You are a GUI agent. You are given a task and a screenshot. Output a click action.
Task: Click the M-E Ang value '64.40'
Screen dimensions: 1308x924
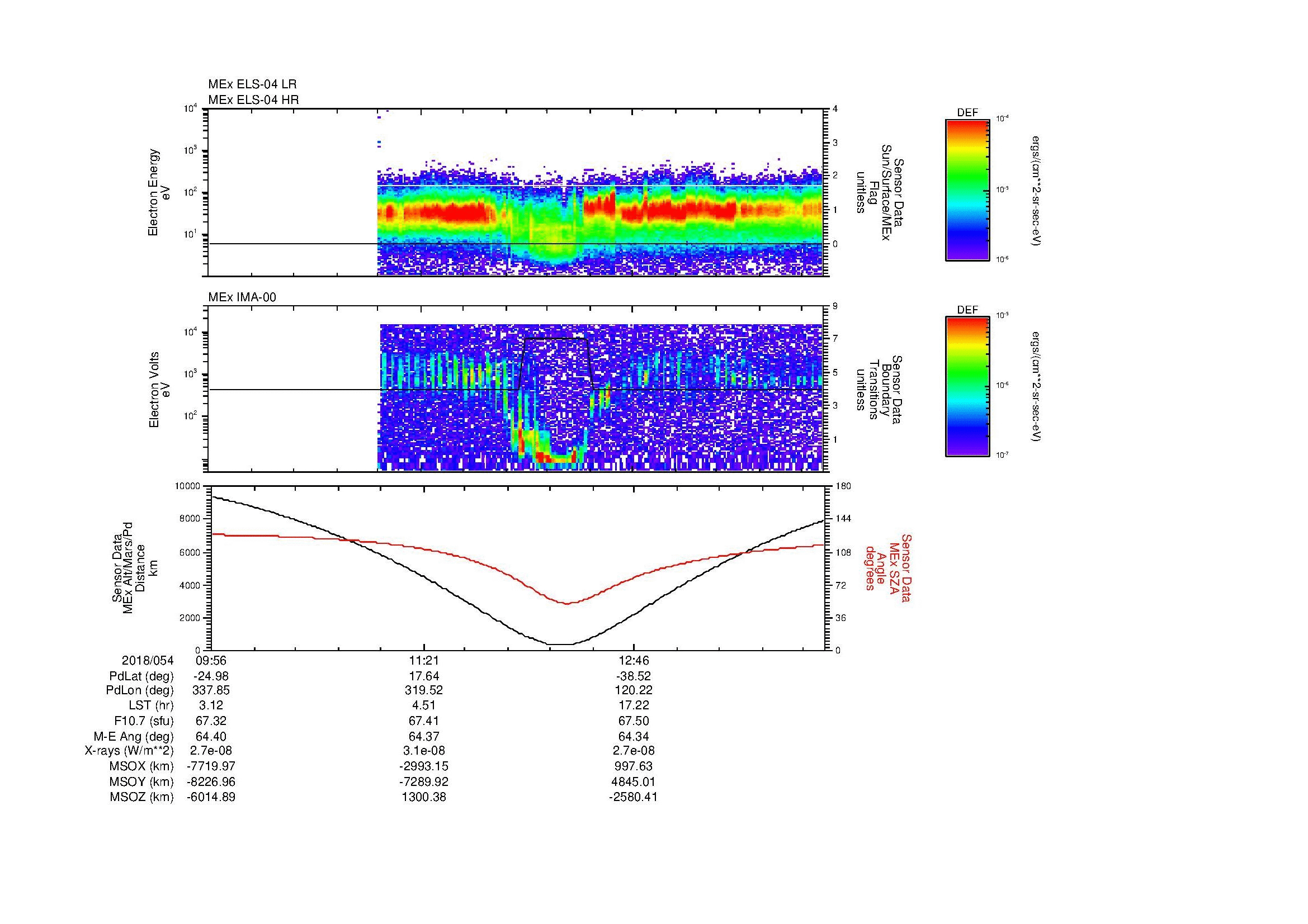pos(211,737)
